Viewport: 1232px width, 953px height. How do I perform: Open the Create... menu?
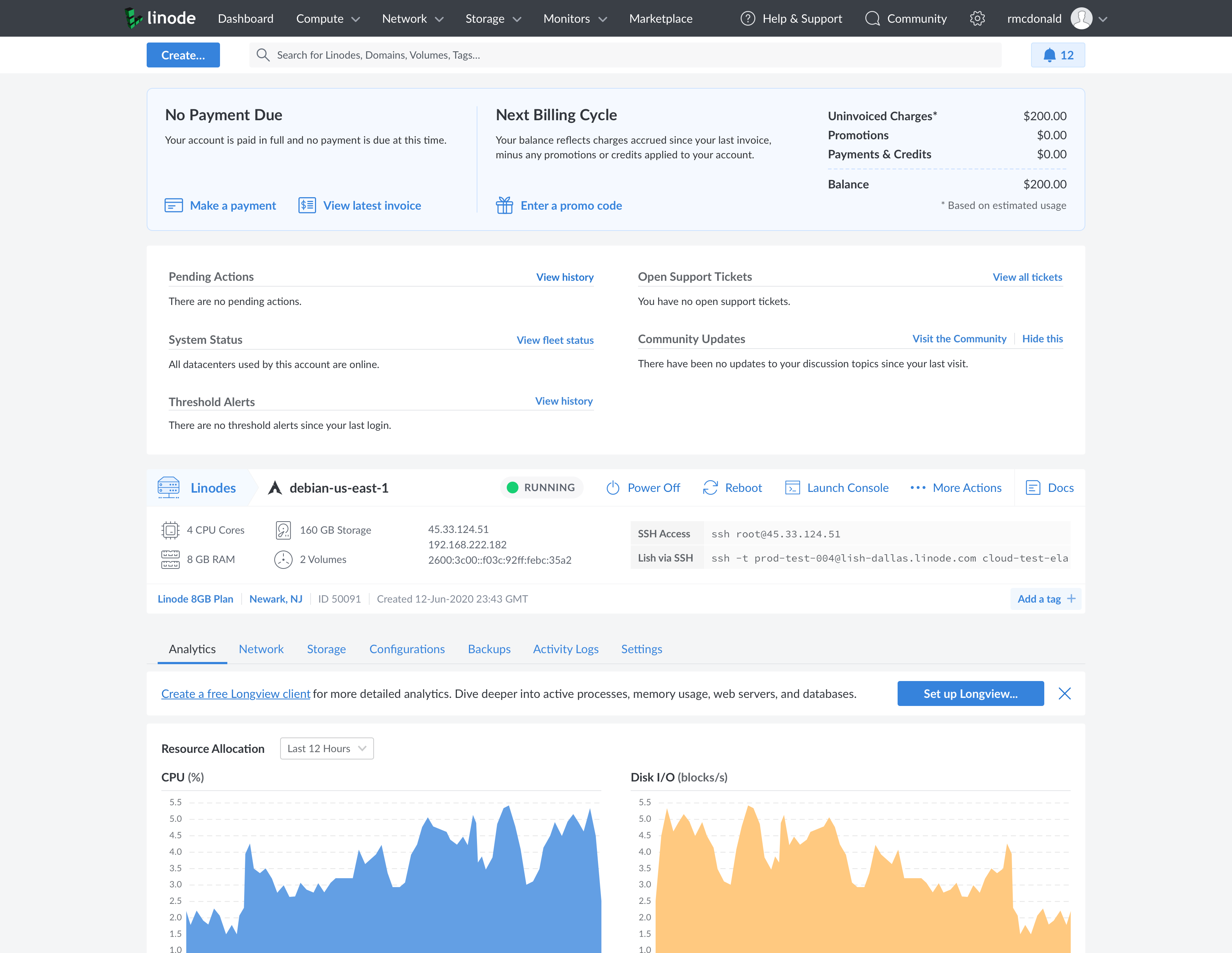(183, 55)
